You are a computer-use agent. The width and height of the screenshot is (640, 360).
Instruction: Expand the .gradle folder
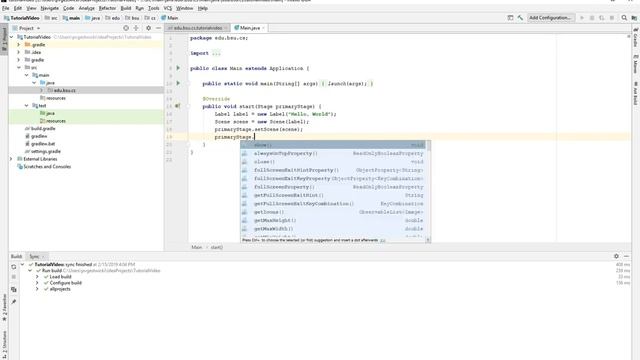click(x=18, y=45)
